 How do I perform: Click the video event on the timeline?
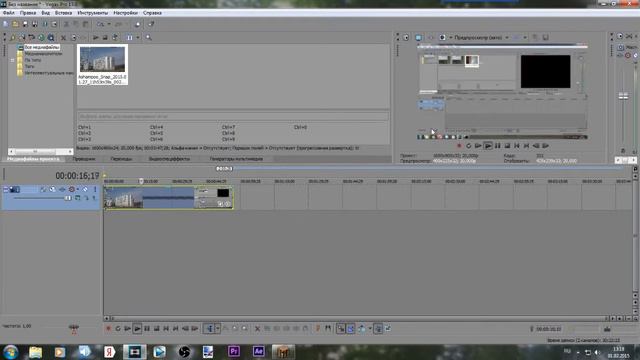(169, 198)
